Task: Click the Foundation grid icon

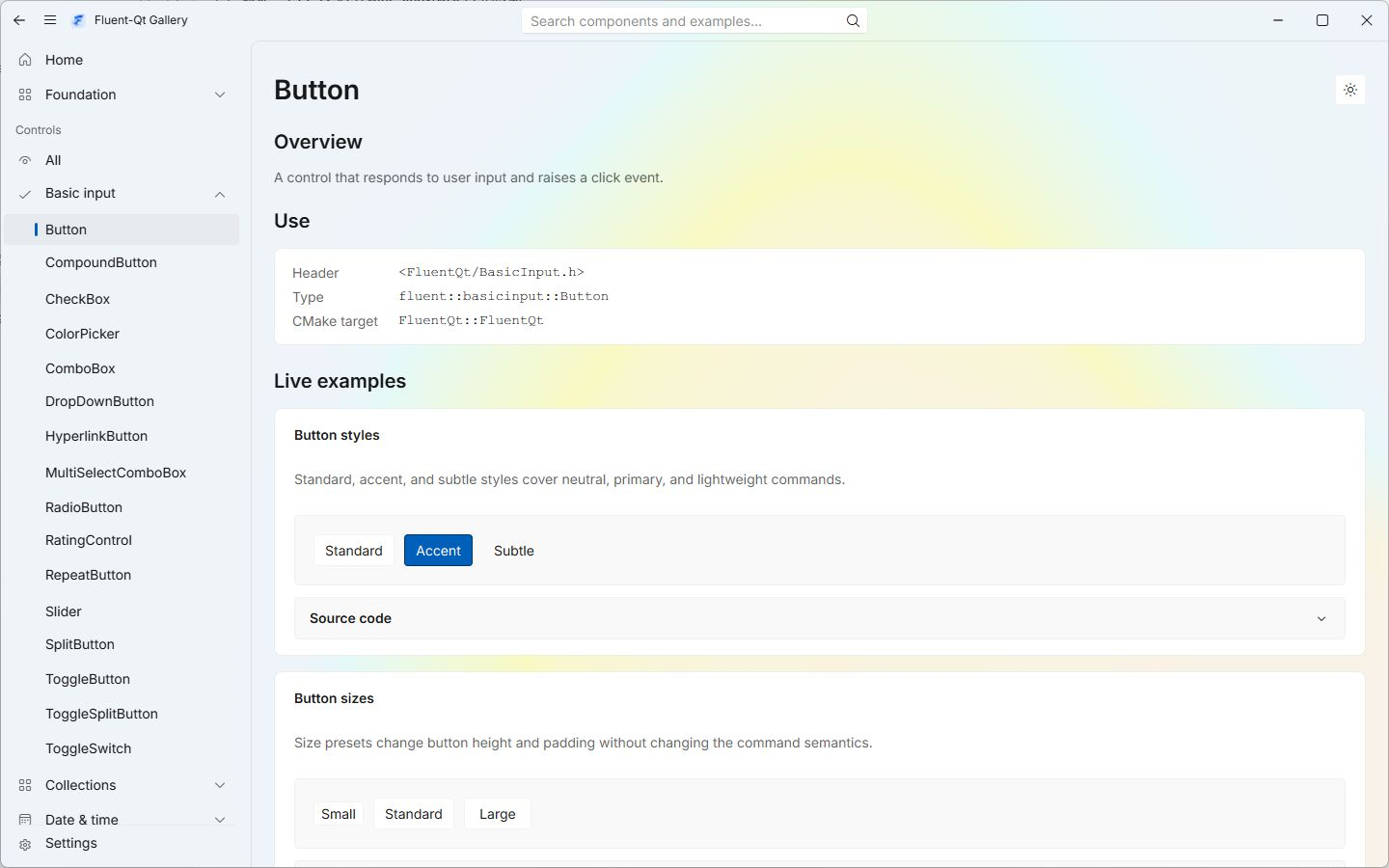Action: pyautogui.click(x=25, y=95)
